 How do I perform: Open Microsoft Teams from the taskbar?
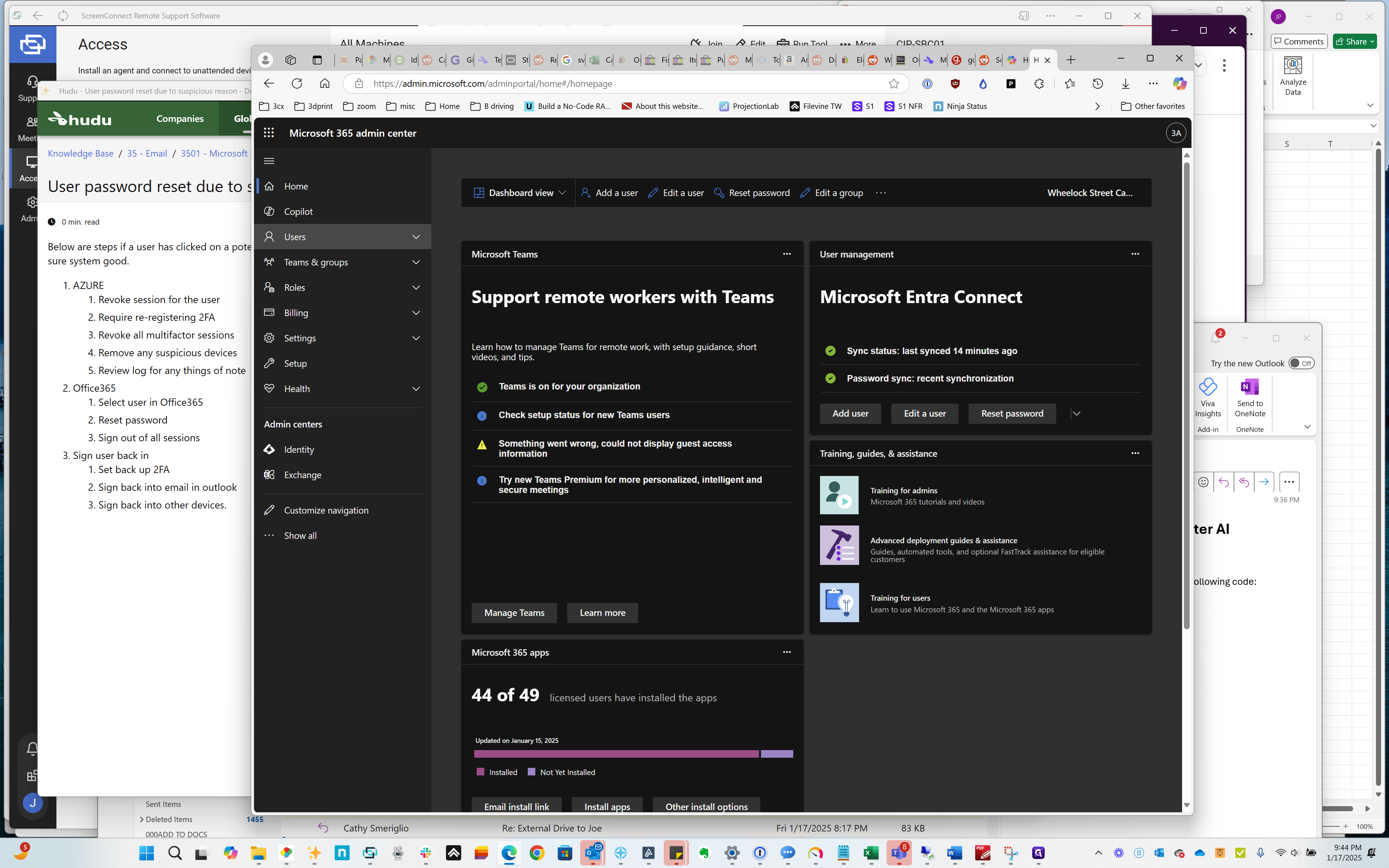coord(899,853)
